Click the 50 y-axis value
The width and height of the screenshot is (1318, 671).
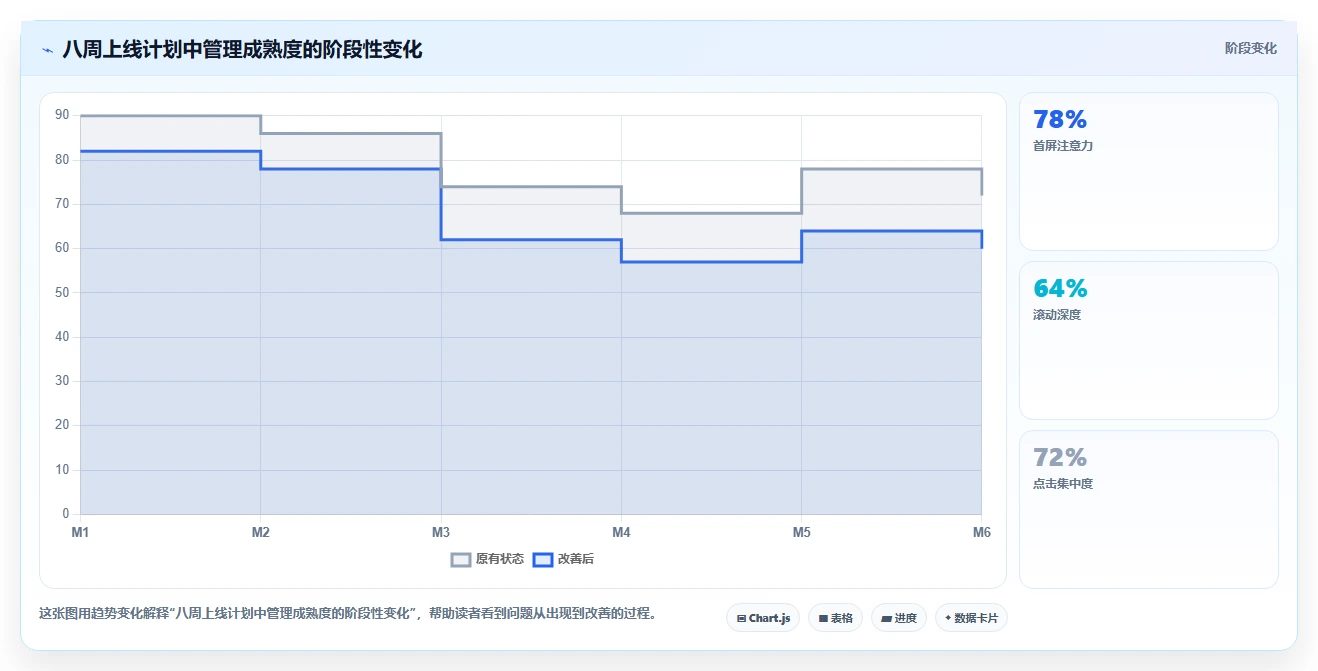pyautogui.click(x=62, y=292)
